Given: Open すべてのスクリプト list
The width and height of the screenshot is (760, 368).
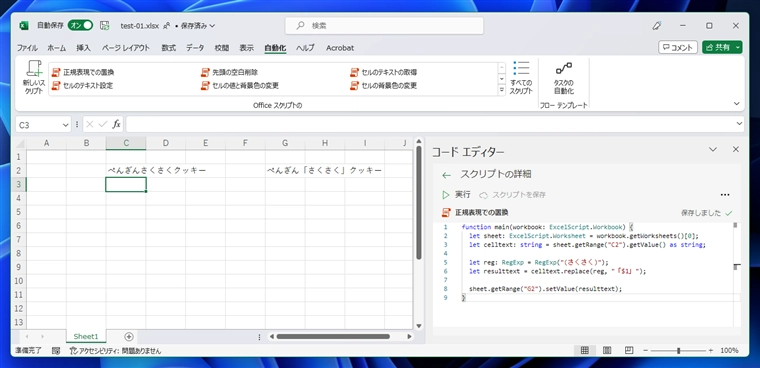Looking at the screenshot, I should point(521,78).
